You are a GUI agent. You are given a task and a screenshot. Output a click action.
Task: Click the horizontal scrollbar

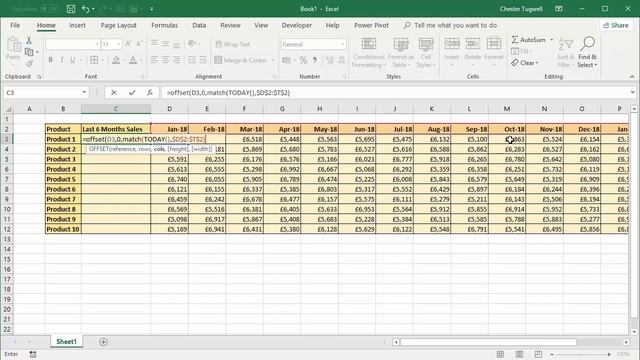[x=488, y=342]
